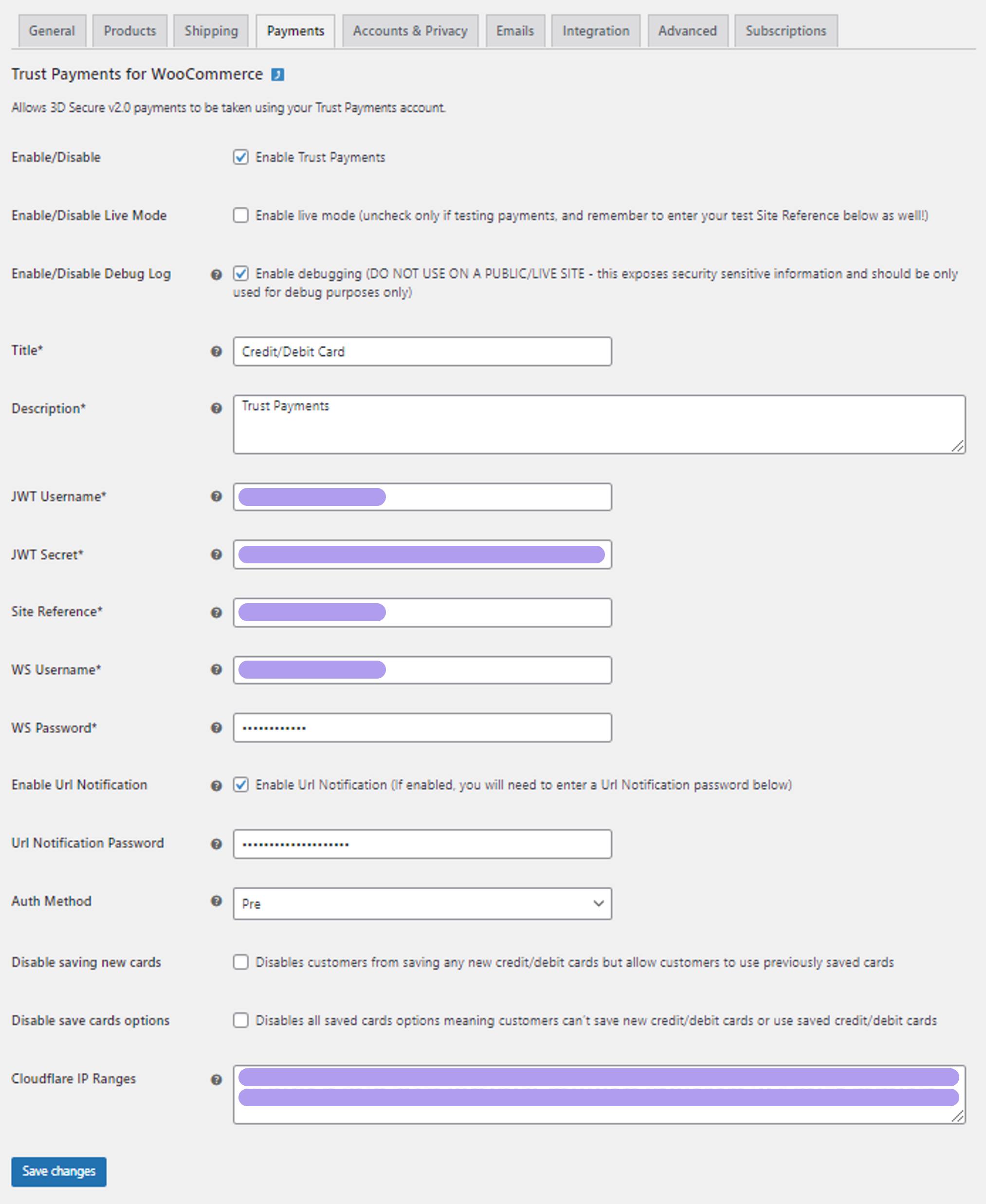986x1204 pixels.
Task: Click help icon beside Site Reference
Action: coord(216,612)
